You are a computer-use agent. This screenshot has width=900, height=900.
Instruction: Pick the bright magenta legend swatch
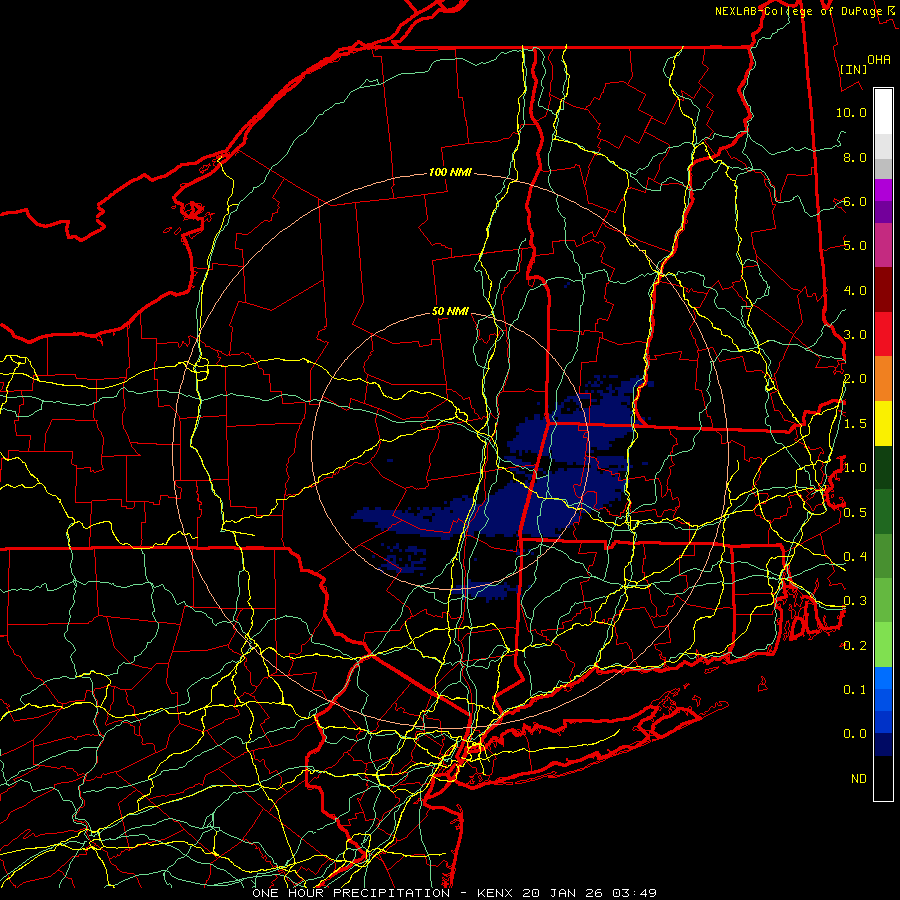tap(883, 190)
